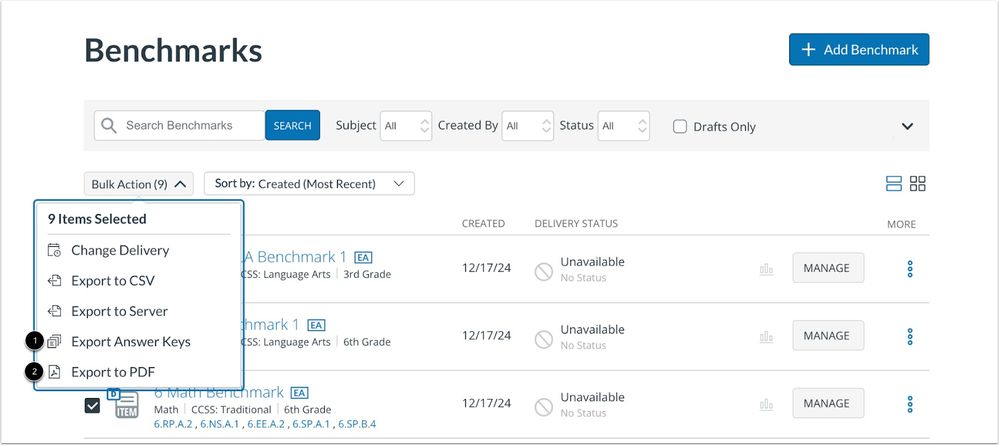Screen dimensions: 999x445
Task: Click the item type icon for 6 Math Benchmark
Action: 126,403
